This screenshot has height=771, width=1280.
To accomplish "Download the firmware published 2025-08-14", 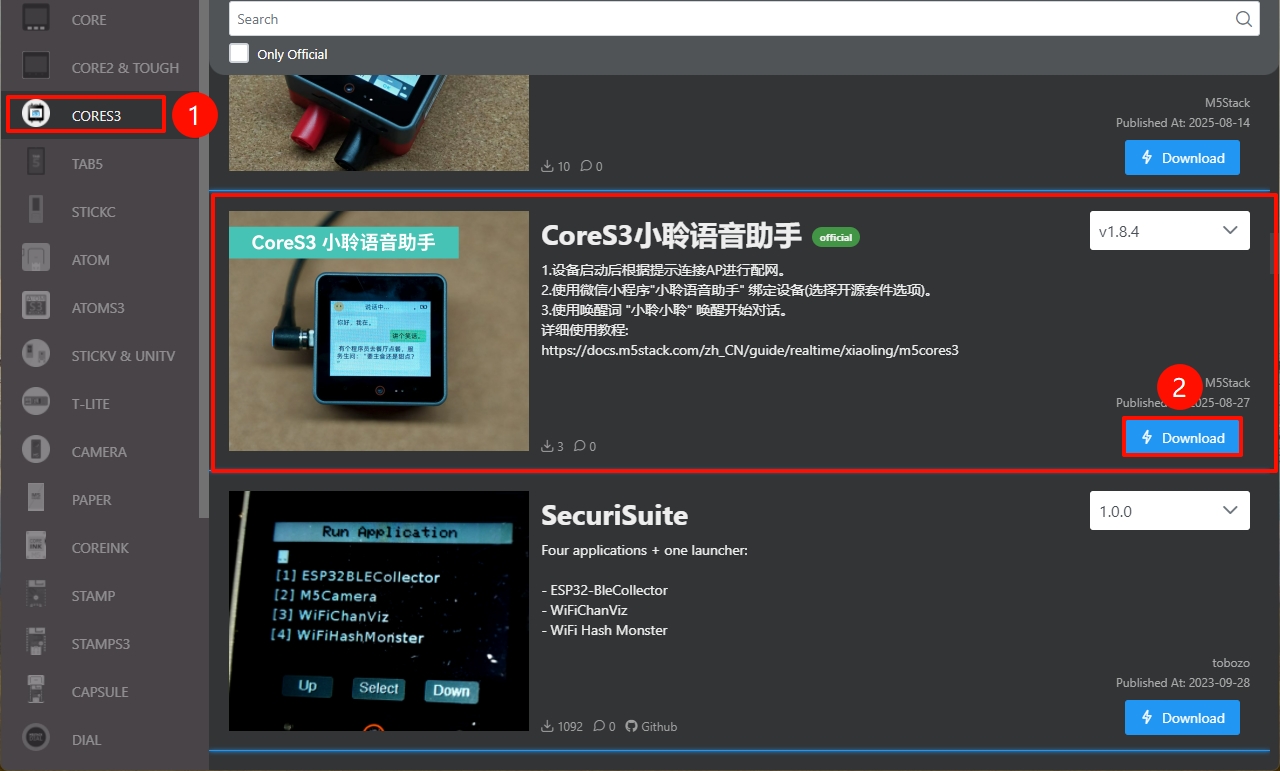I will coord(1182,158).
